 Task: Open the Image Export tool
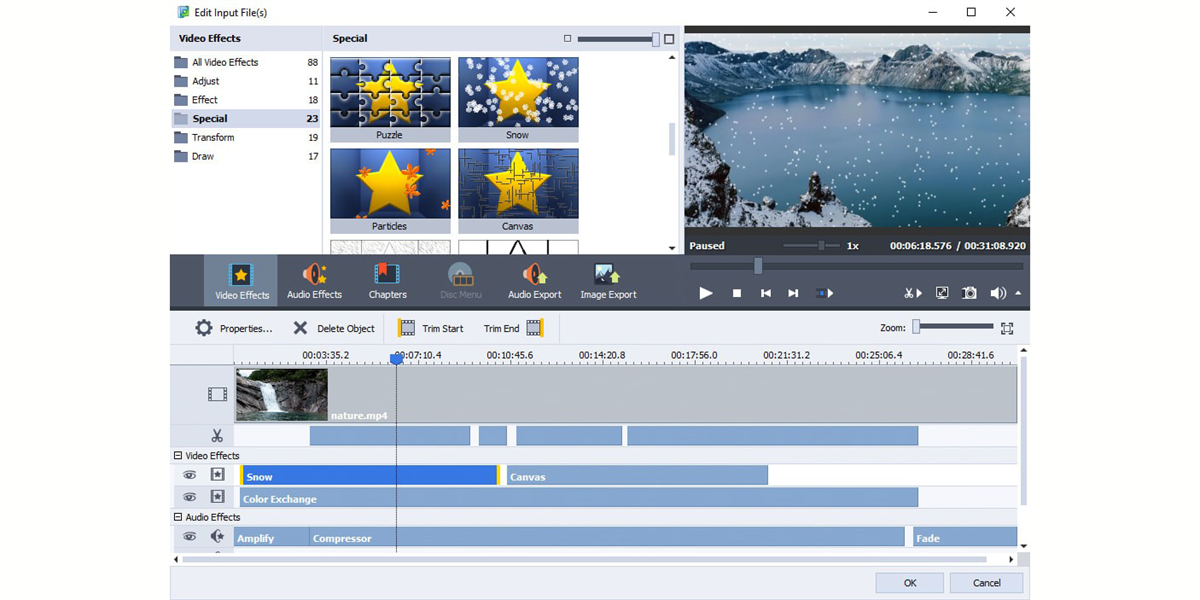pos(607,280)
